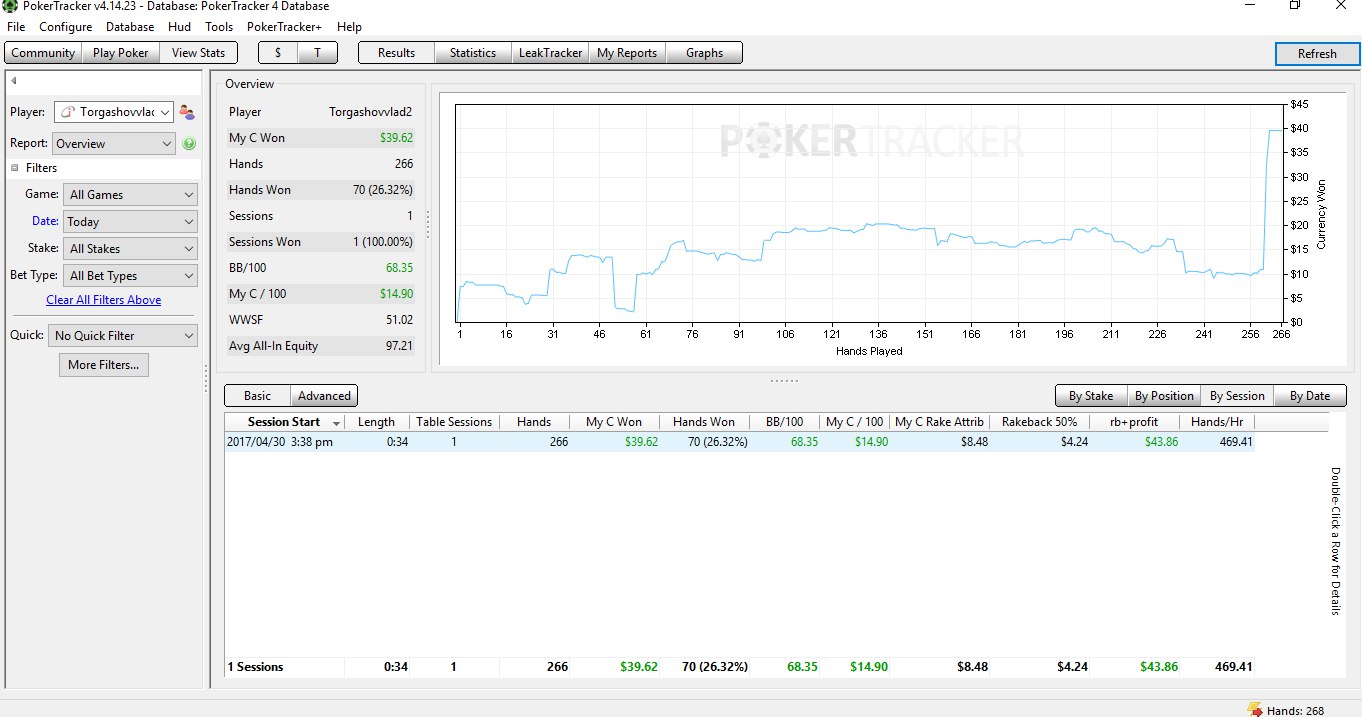Click the PokerTracker app icon in title bar

[10, 6]
